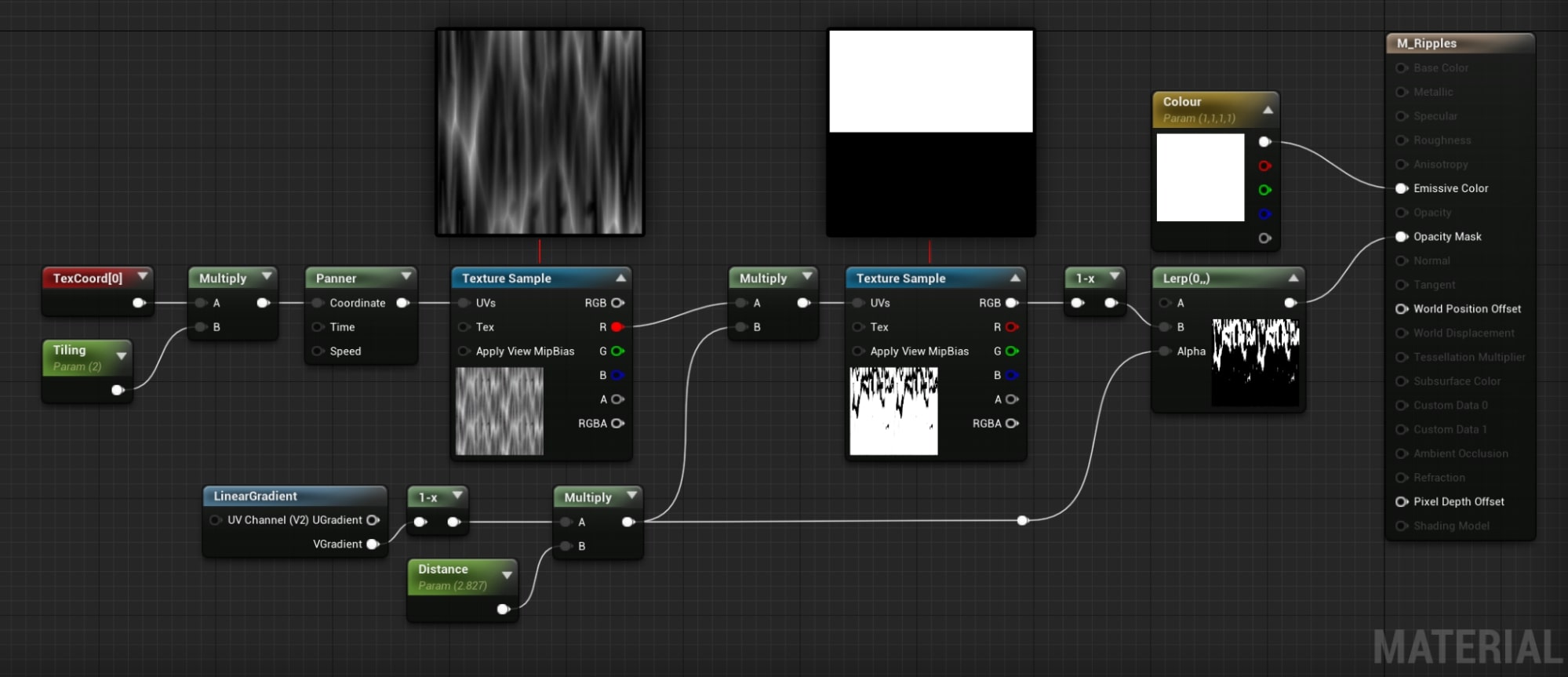Collapse the Colour parameter node arrow

1268,110
